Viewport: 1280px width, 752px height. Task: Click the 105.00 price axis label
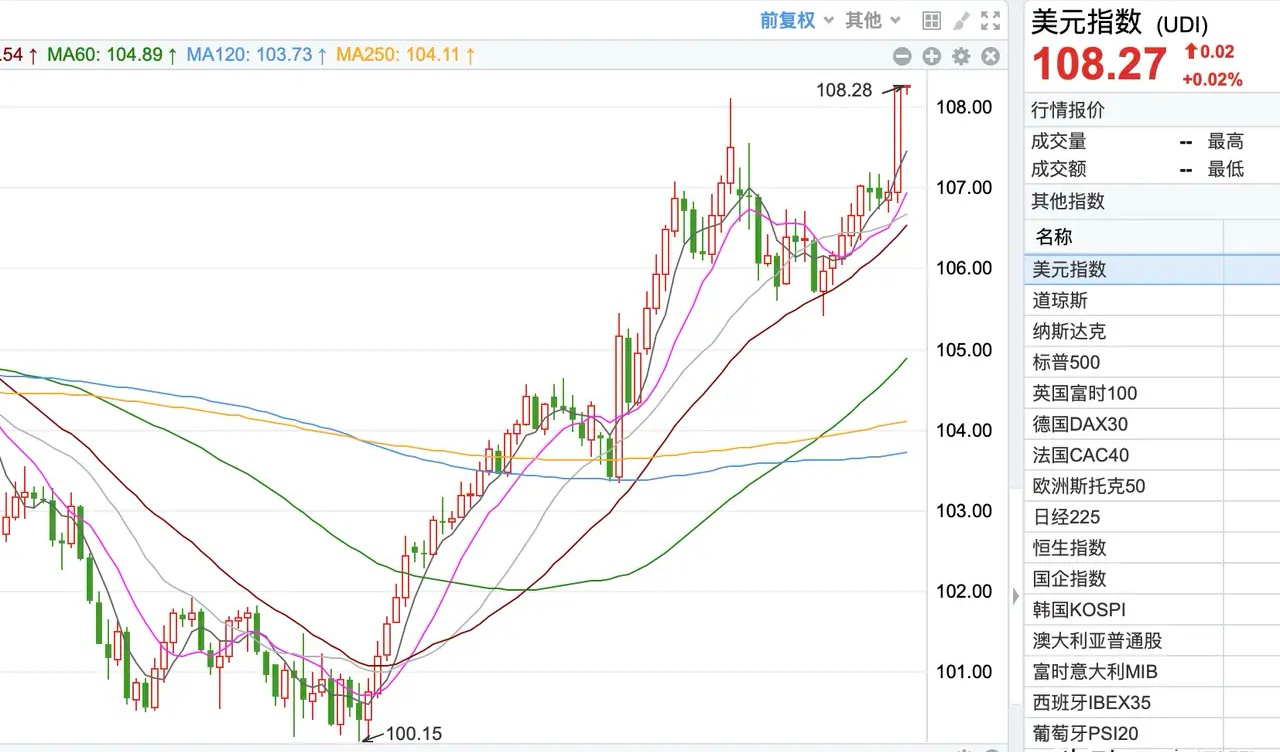tap(963, 350)
